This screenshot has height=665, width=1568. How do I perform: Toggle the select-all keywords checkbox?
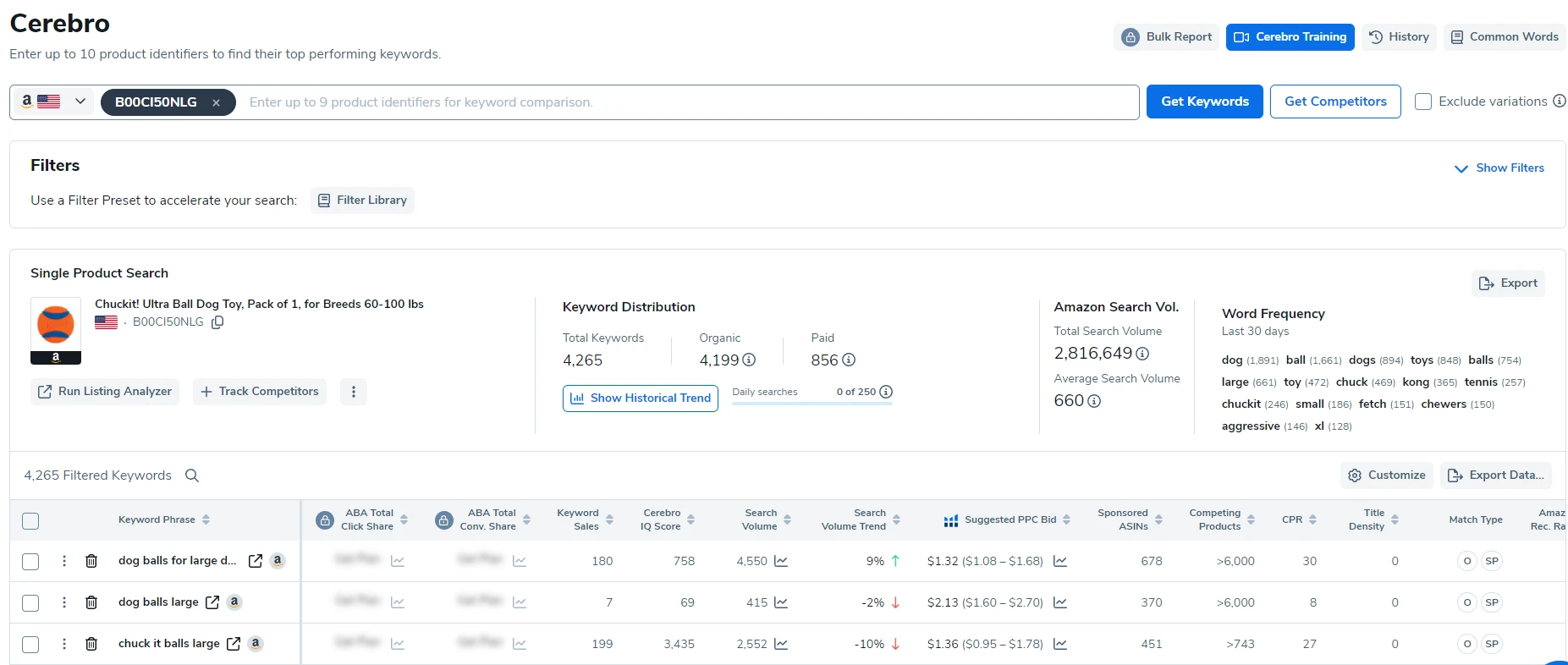click(x=30, y=521)
